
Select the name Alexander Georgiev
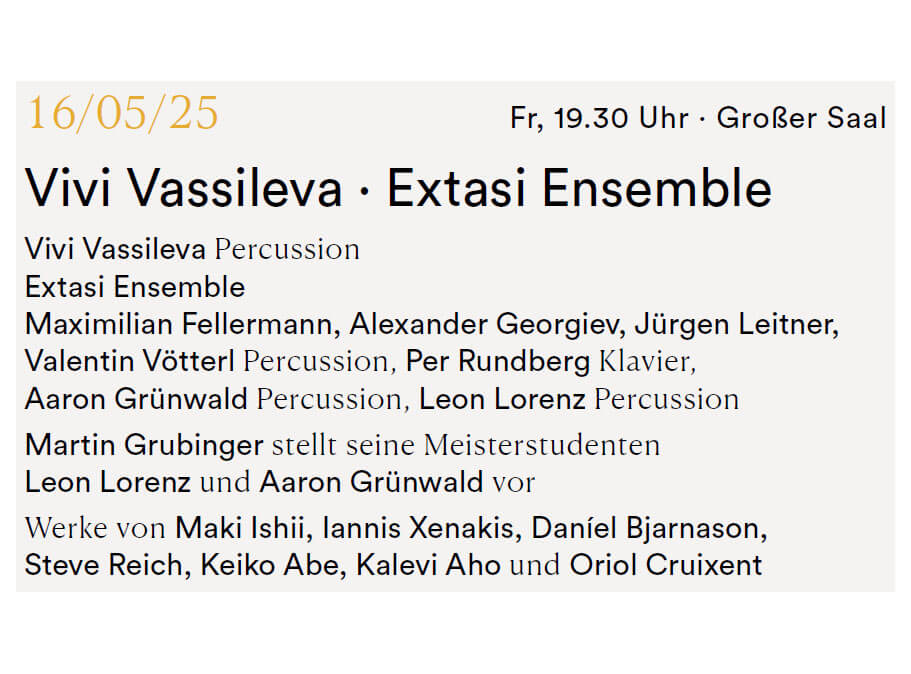coord(483,325)
